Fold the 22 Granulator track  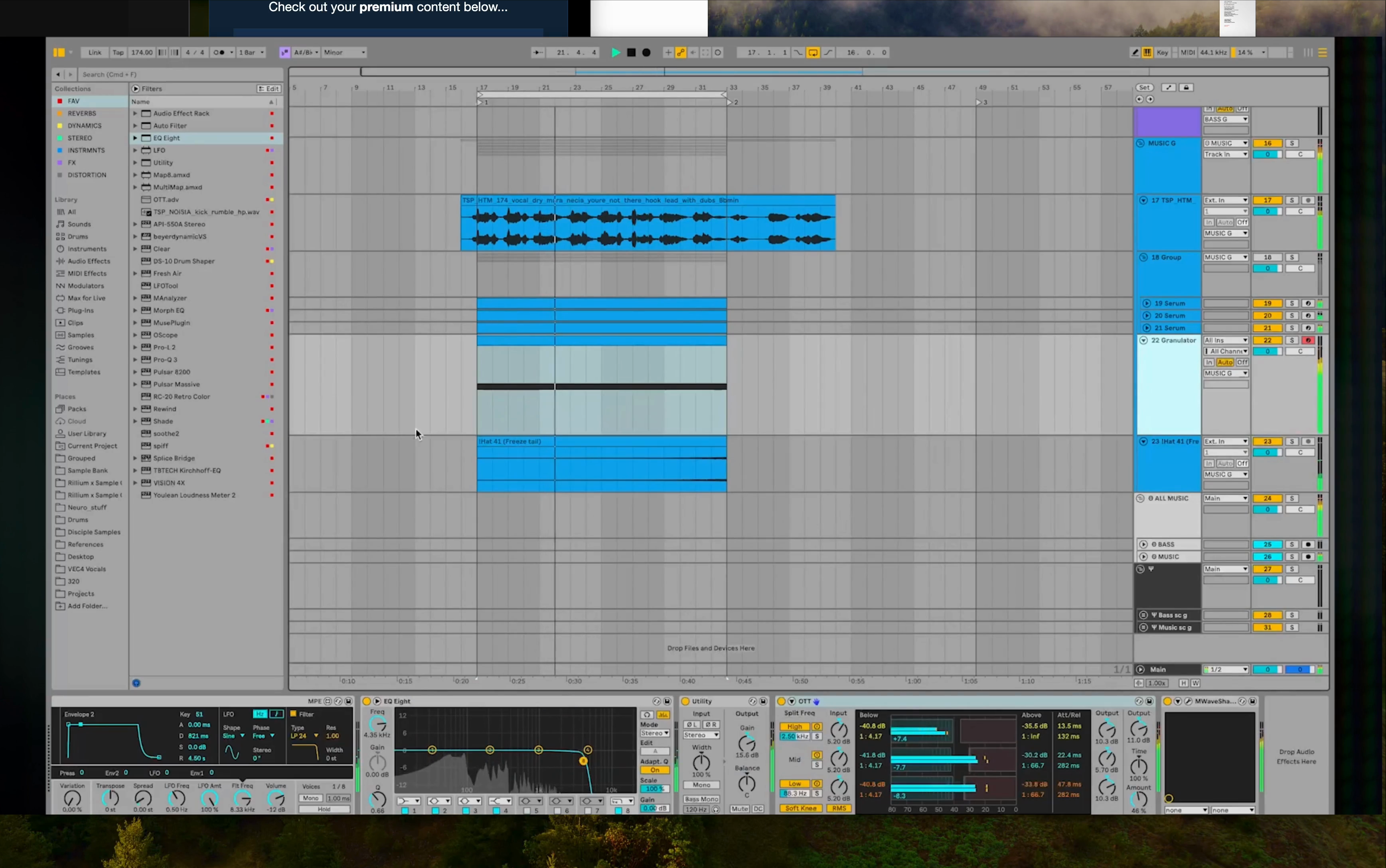(1143, 340)
